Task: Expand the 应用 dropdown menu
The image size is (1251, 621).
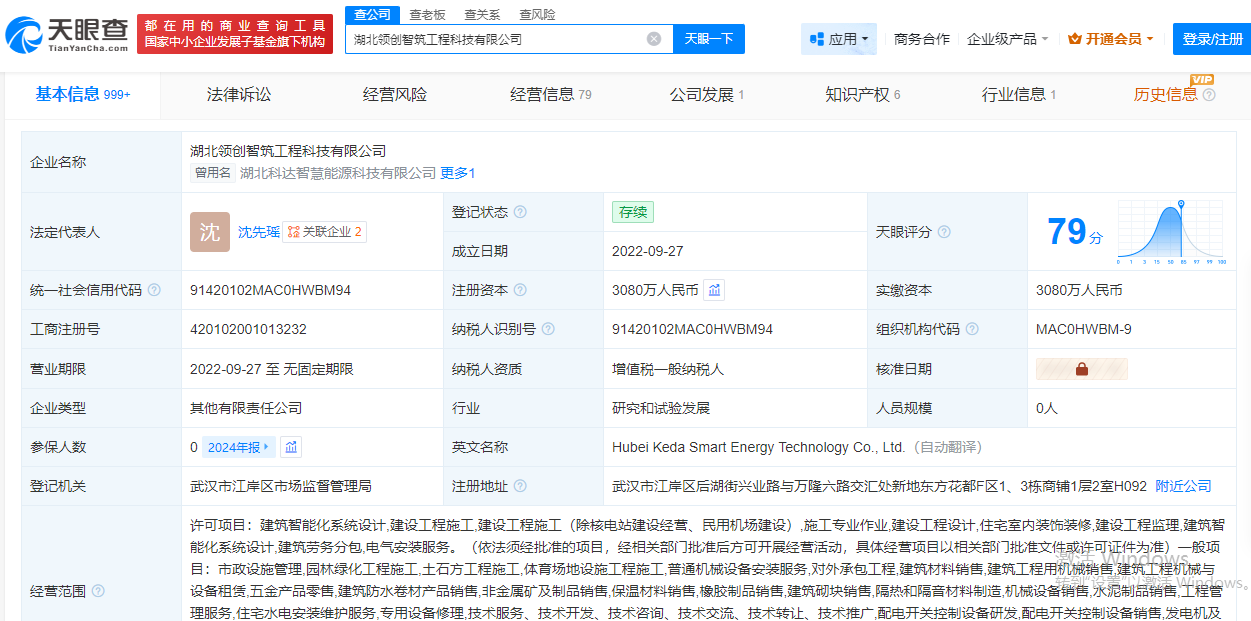Action: click(x=838, y=39)
